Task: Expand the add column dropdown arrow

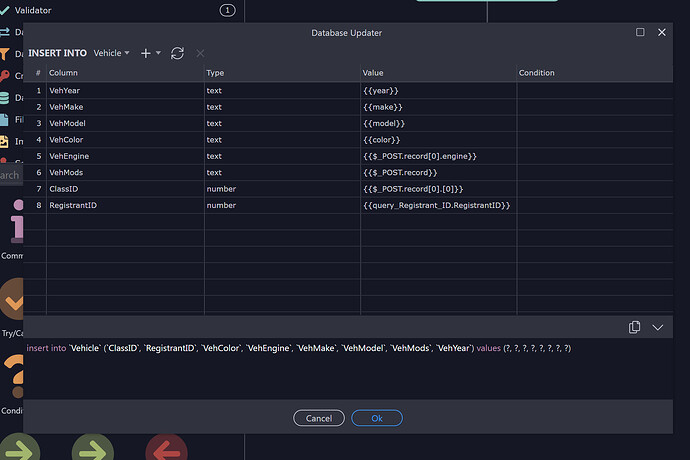Action: coord(158,53)
